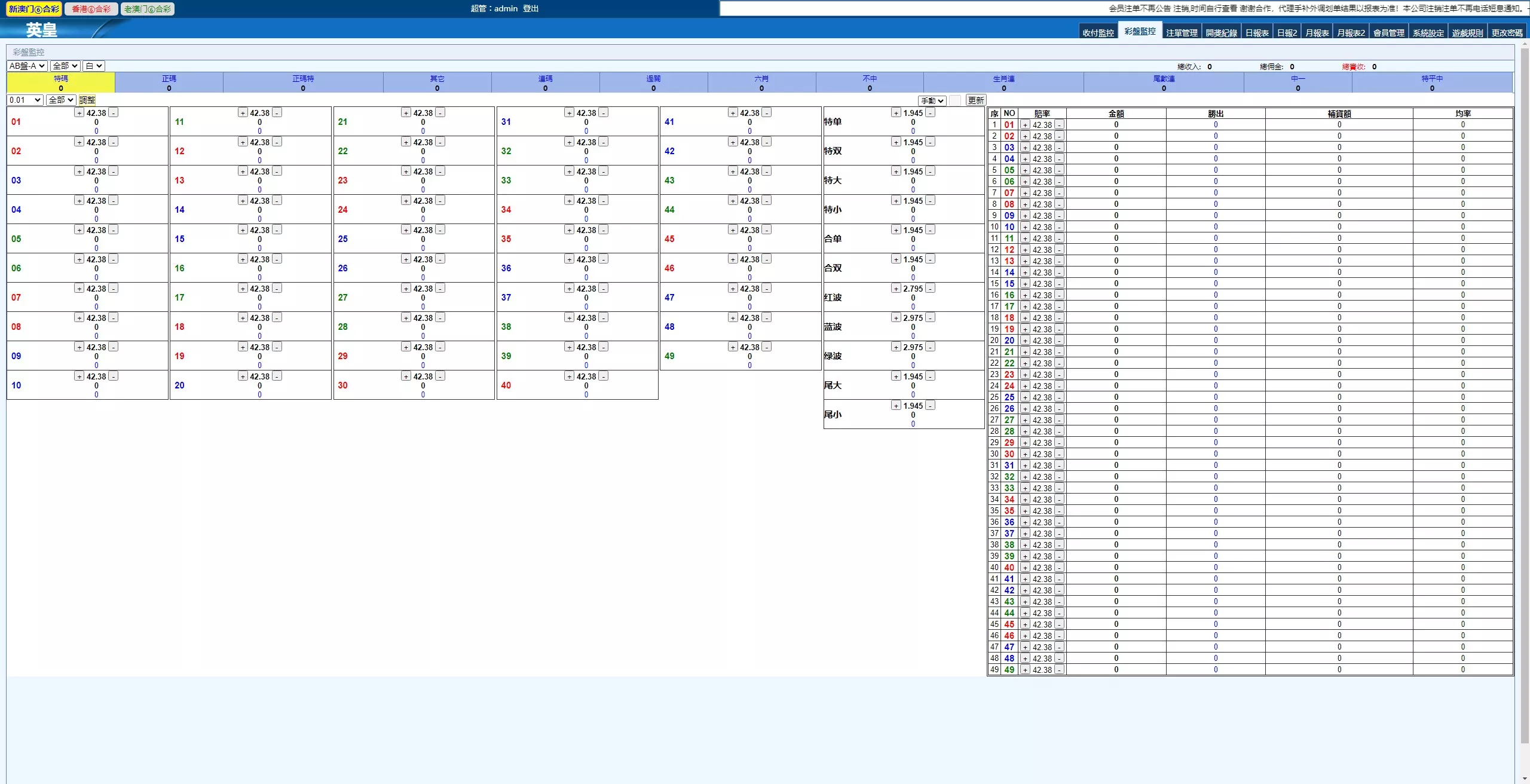
Task: Decrease odds for number 11 in grid
Action: 277,113
